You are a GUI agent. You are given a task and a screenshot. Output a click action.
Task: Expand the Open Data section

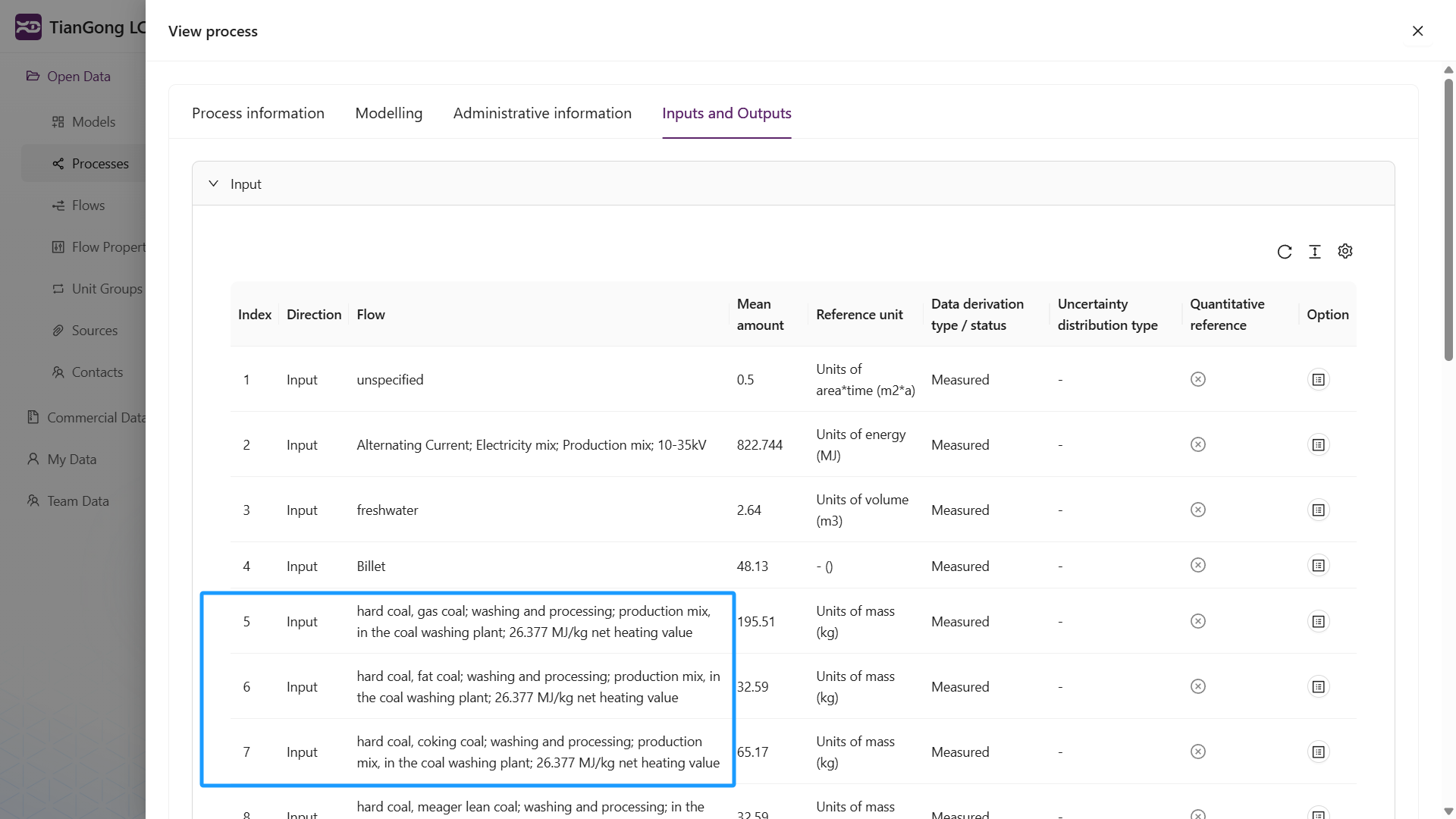click(x=77, y=76)
